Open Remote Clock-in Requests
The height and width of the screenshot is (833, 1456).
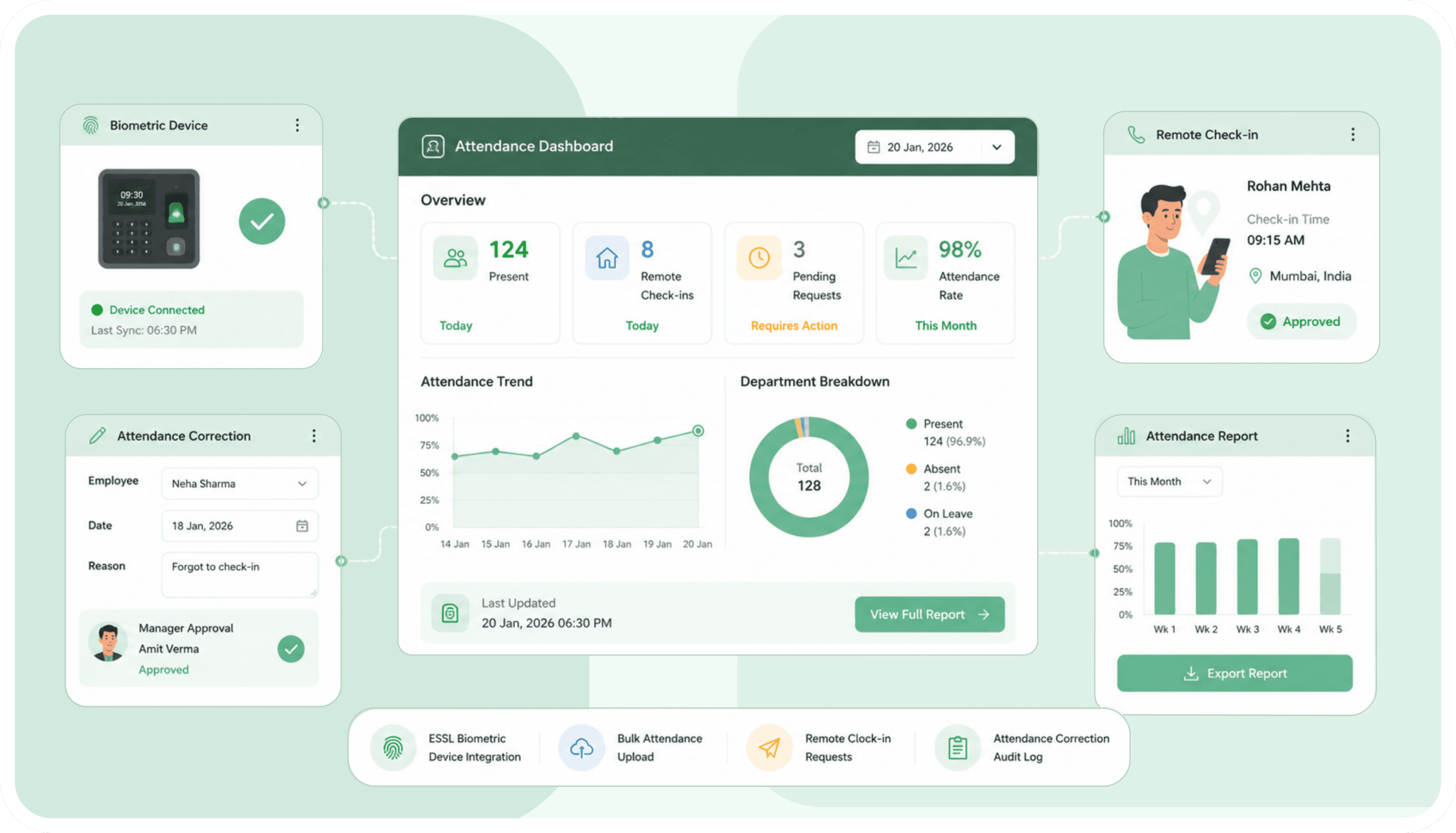pyautogui.click(x=819, y=748)
